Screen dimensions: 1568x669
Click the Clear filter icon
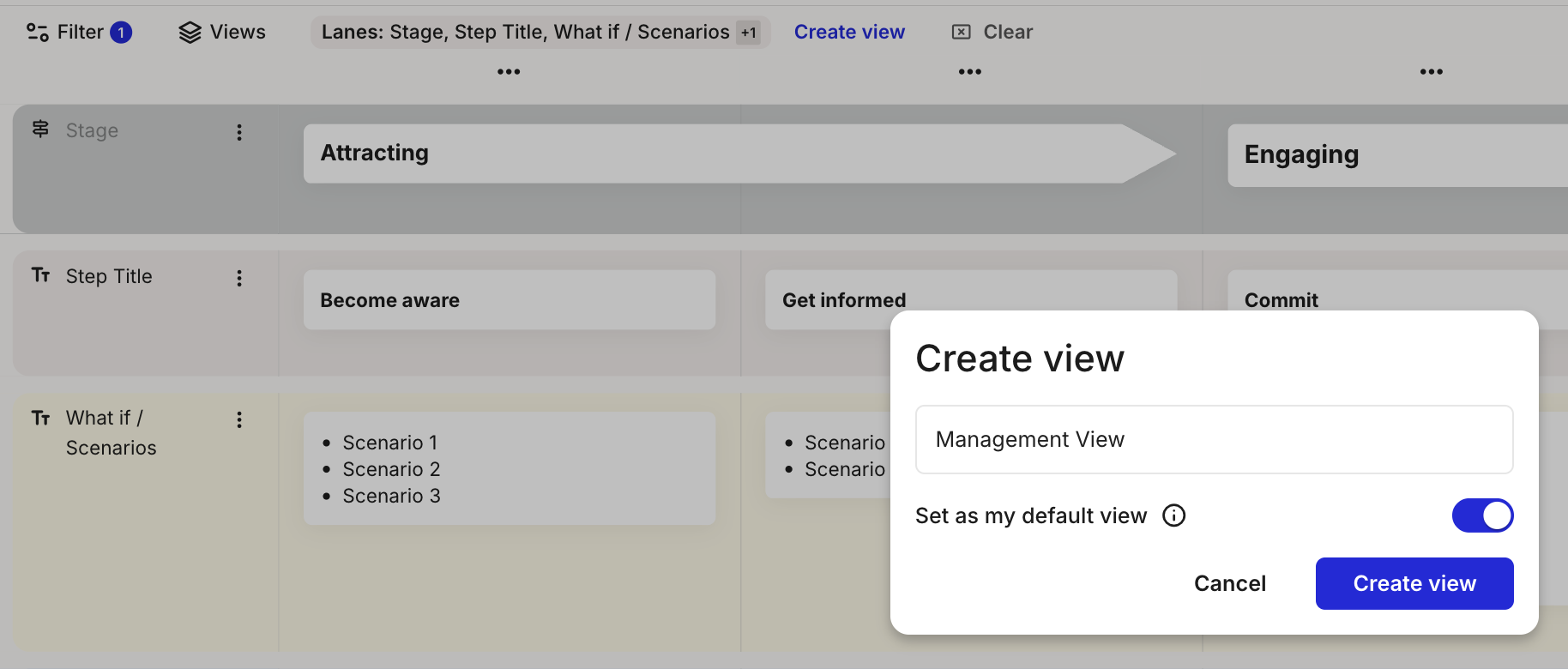click(x=962, y=33)
